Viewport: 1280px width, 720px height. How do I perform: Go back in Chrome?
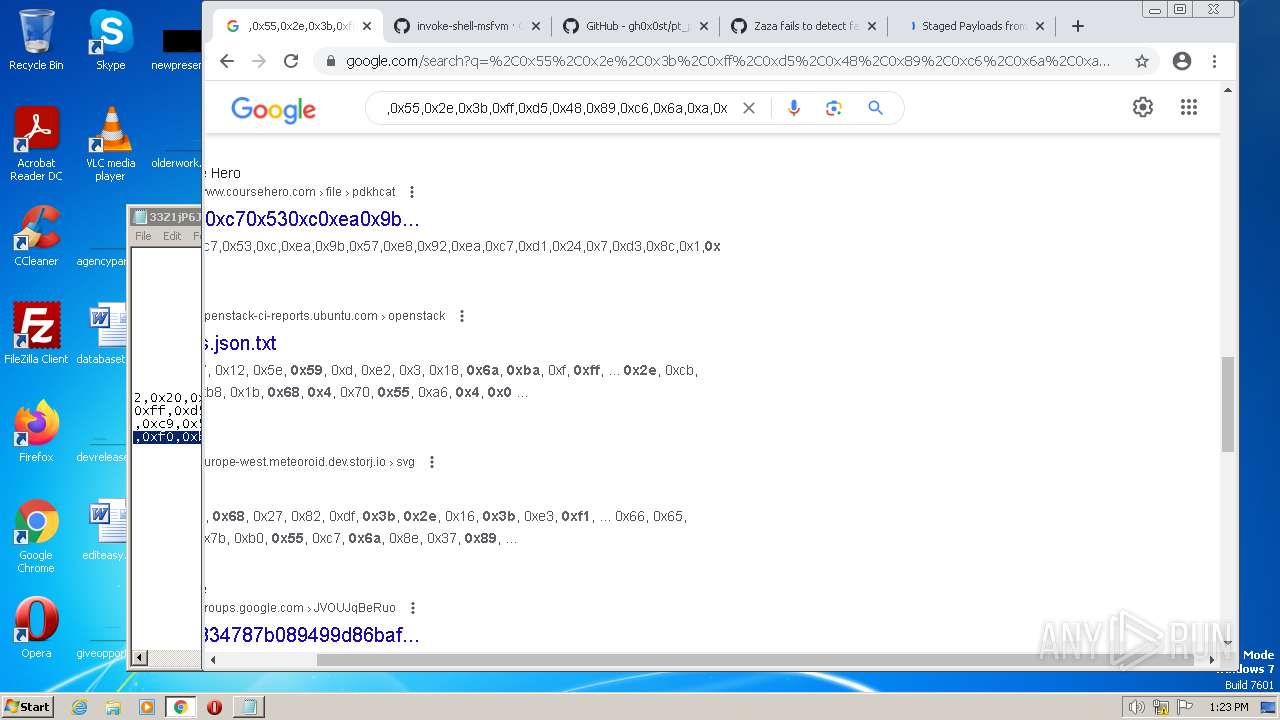[227, 61]
